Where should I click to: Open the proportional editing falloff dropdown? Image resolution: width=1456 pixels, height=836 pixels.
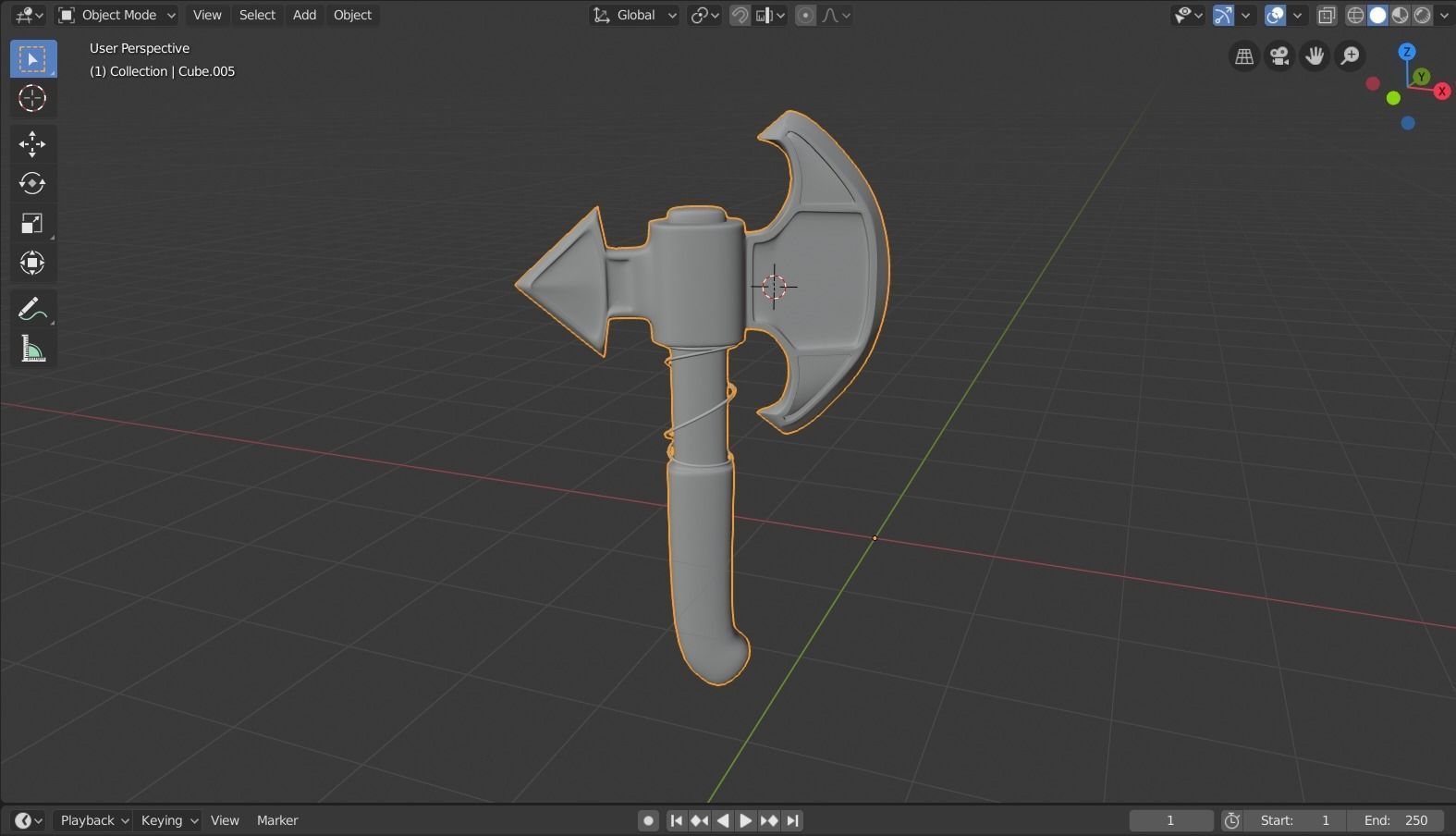coord(836,15)
